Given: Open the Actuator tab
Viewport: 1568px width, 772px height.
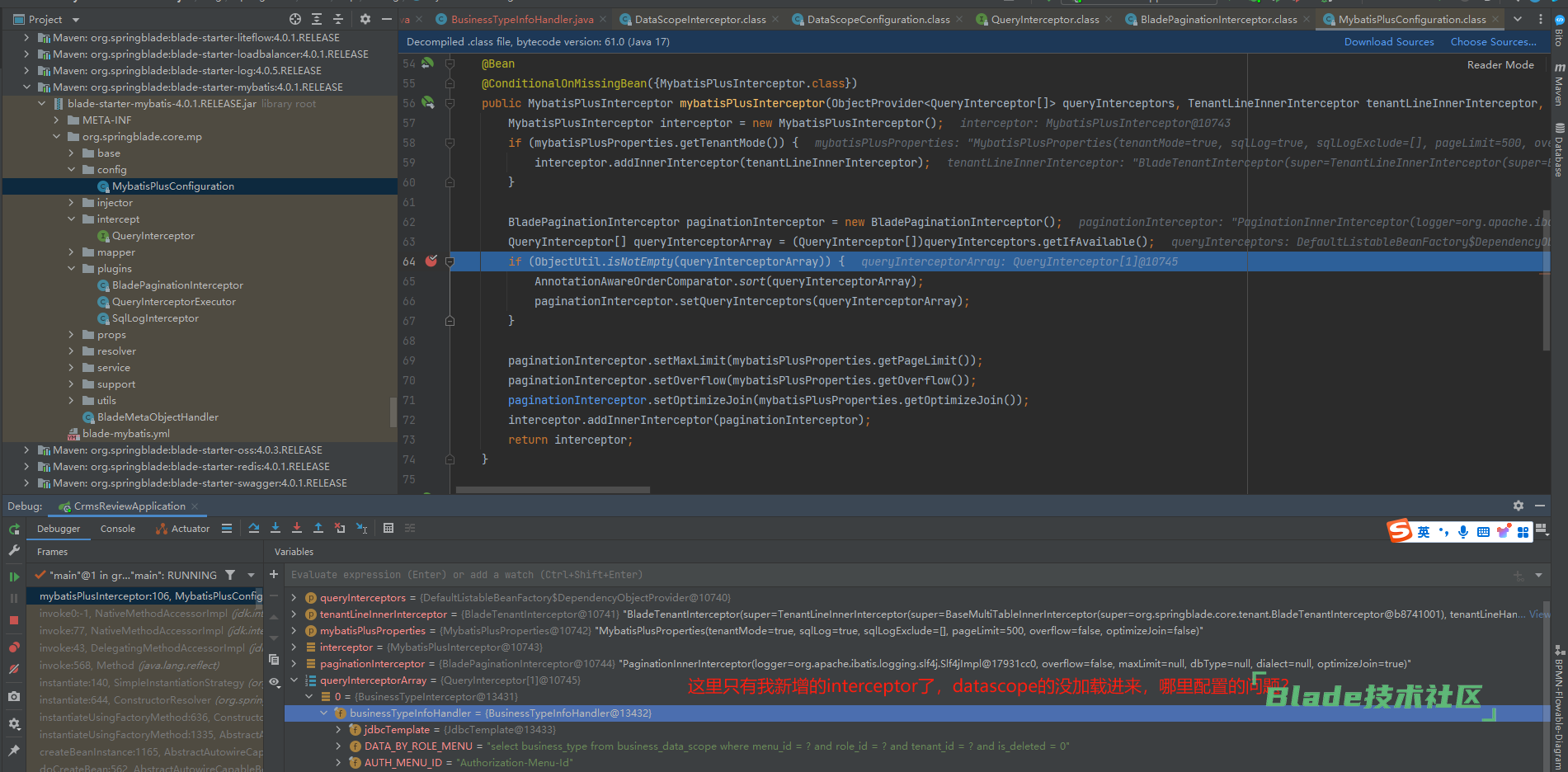Looking at the screenshot, I should coord(182,529).
